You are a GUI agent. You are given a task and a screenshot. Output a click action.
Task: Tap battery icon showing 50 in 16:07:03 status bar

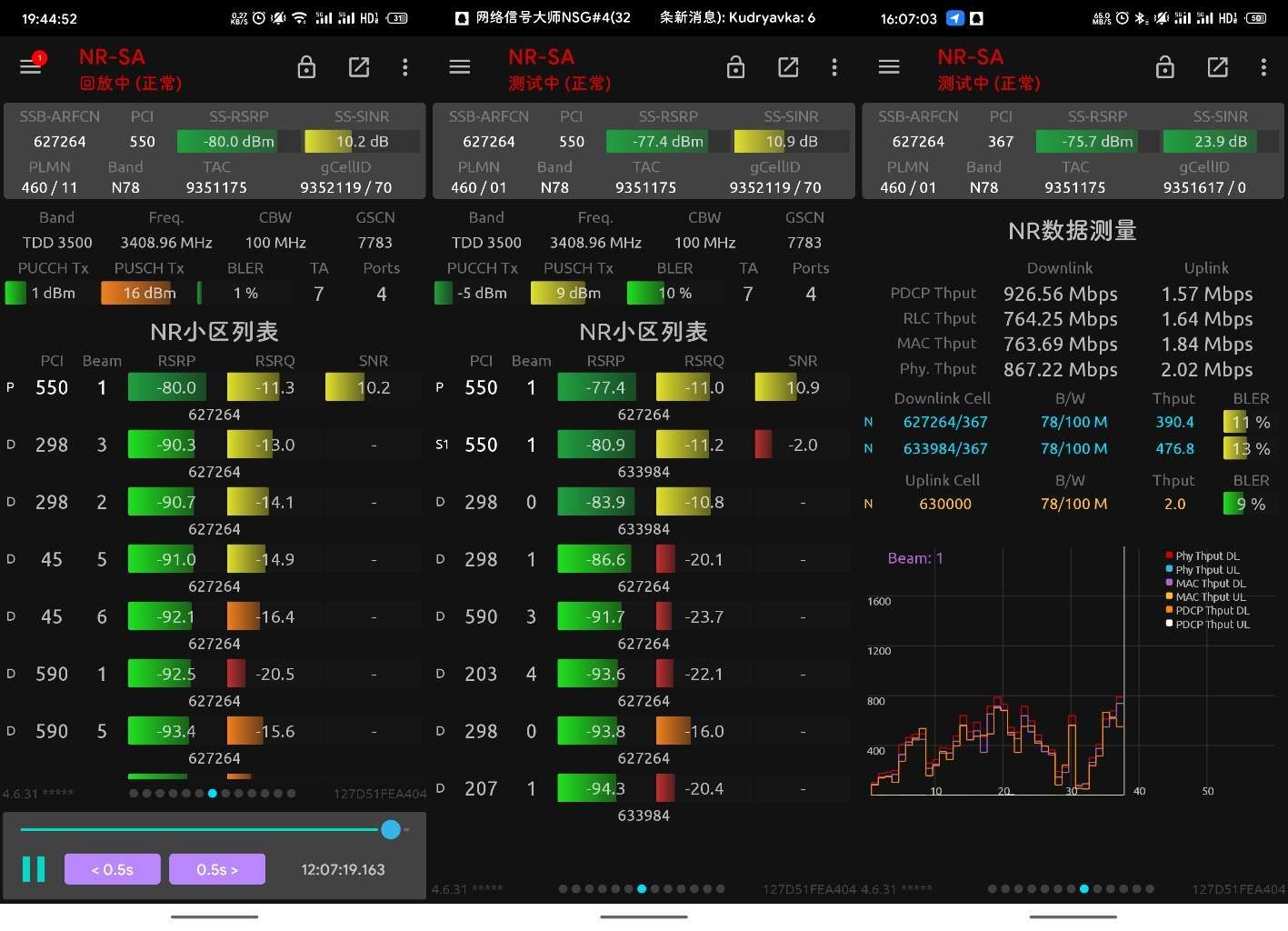[1255, 18]
